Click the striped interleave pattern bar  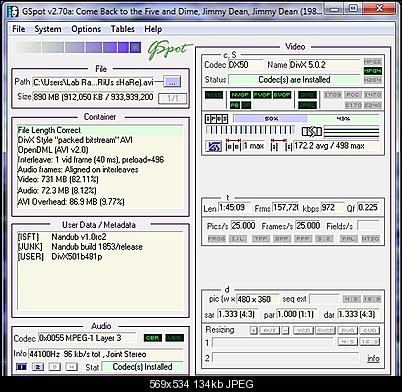tap(250, 130)
